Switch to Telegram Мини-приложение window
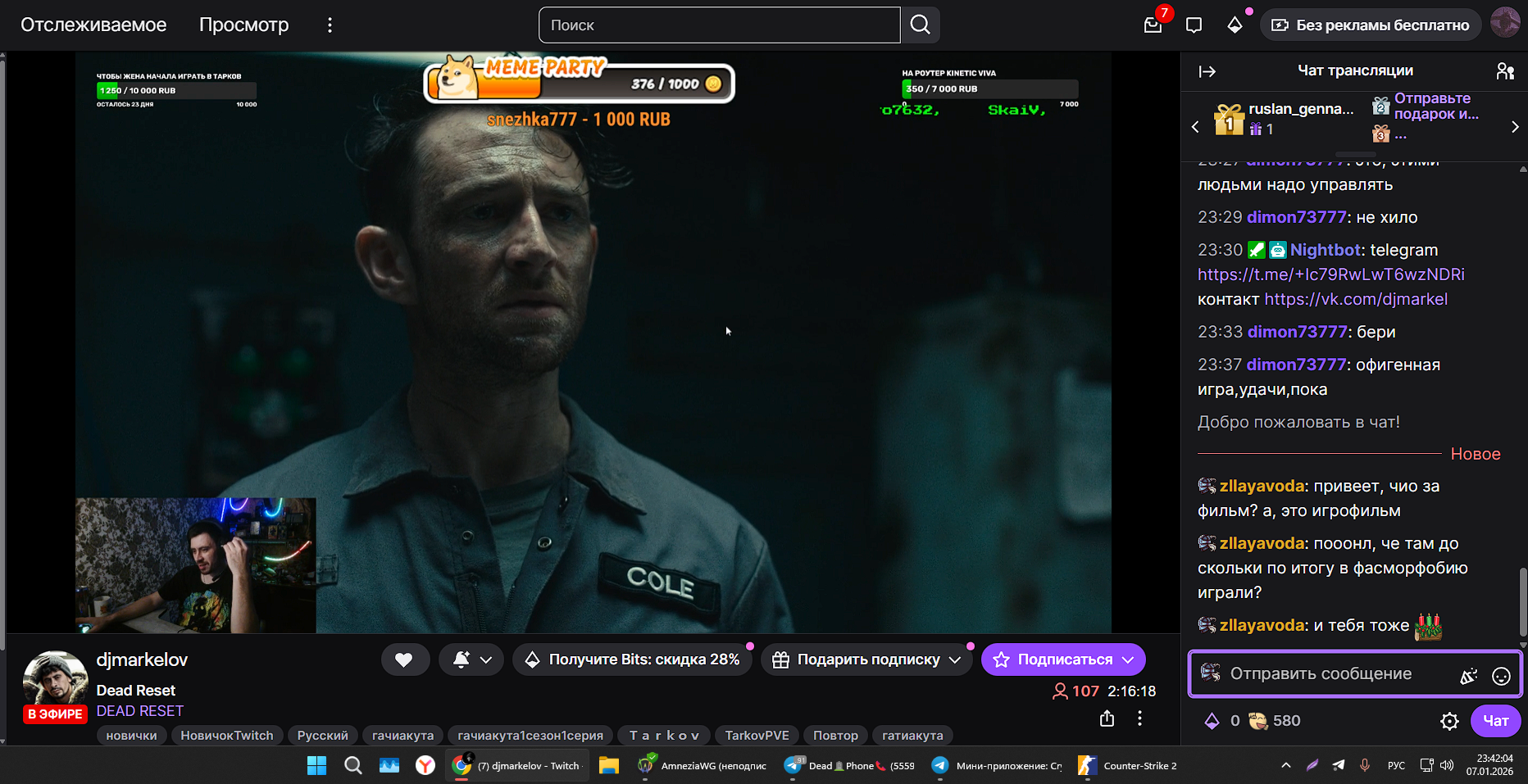 [x=998, y=765]
